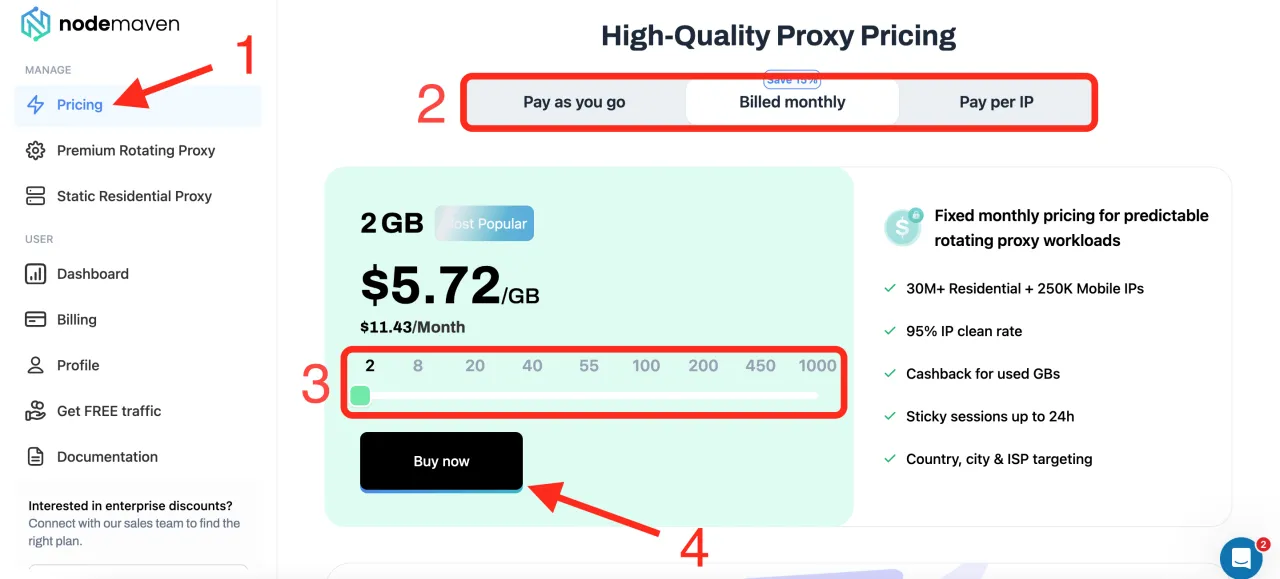This screenshot has width=1280, height=579.
Task: Click the Static Residential Proxy server icon
Action: [36, 196]
